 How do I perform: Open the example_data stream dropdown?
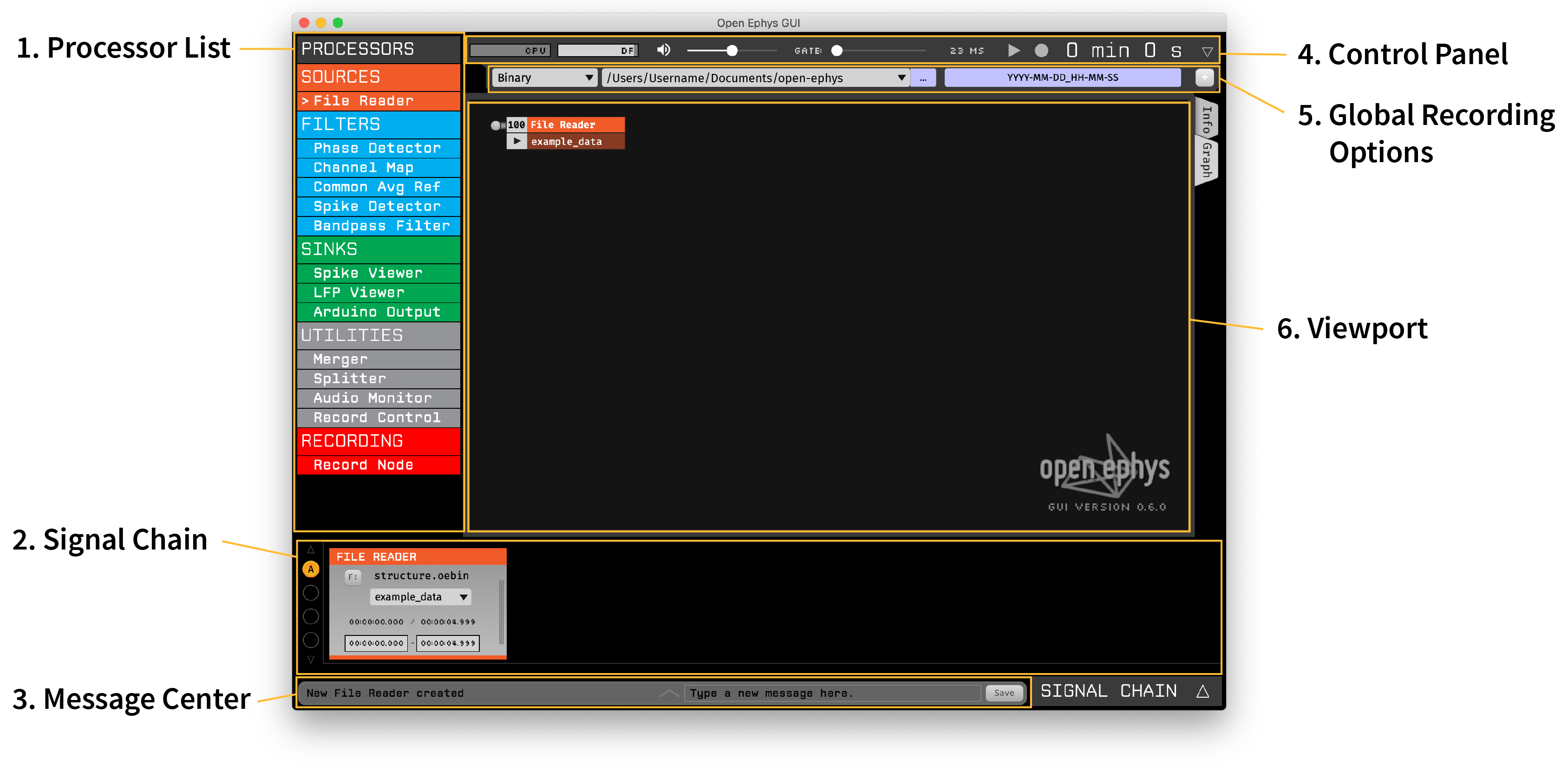(x=421, y=597)
